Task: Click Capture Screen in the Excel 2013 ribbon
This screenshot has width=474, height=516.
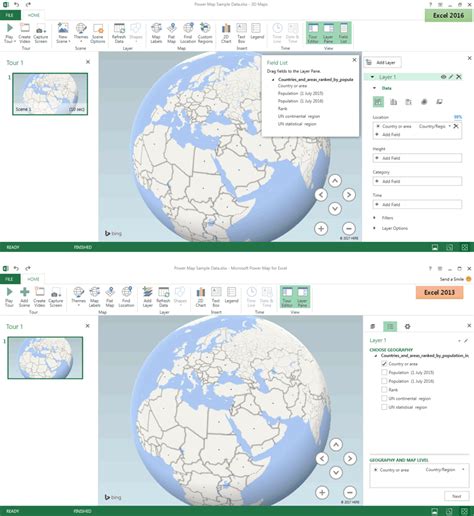Action: [56, 297]
